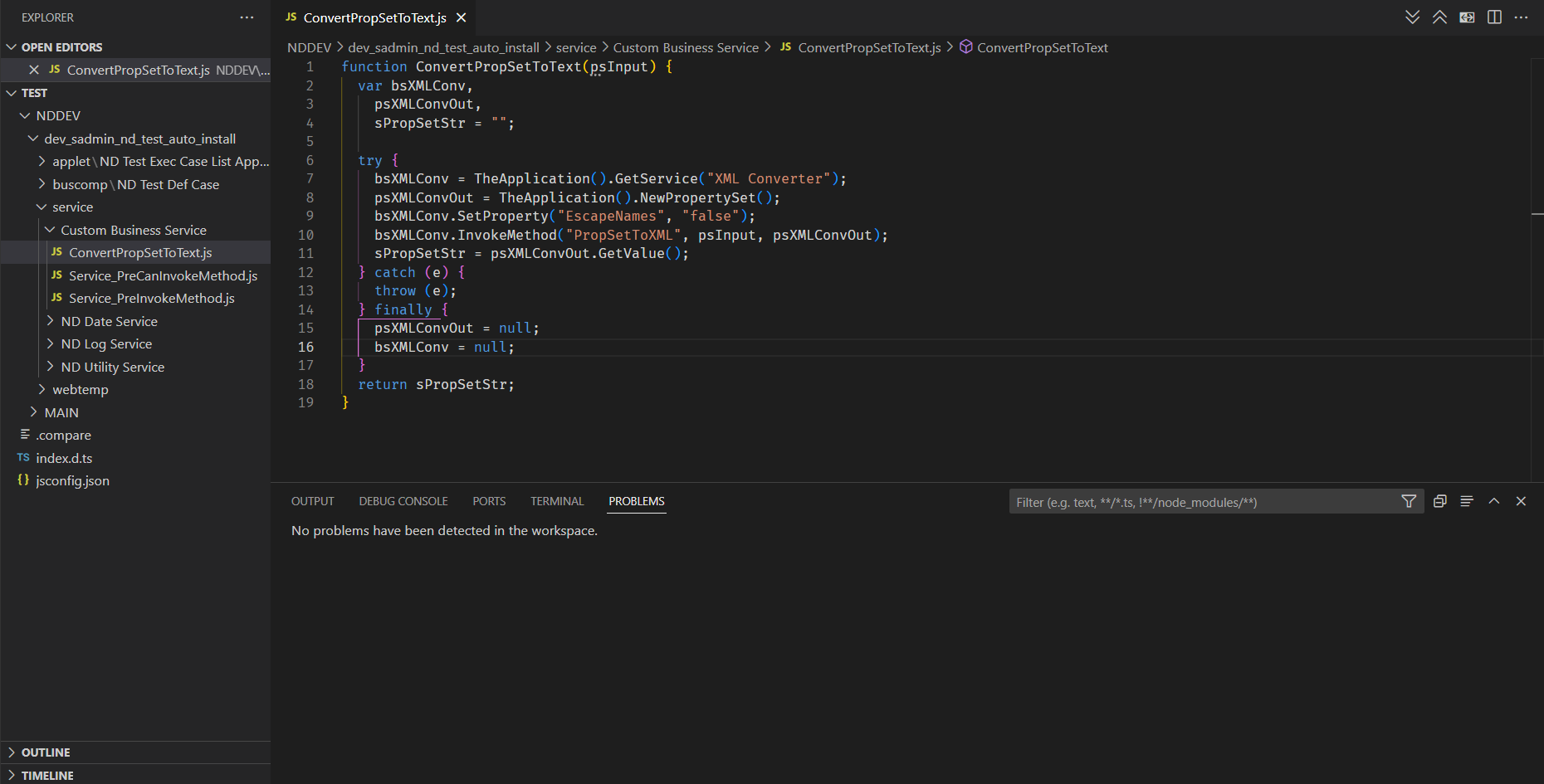Split the editor to the right
Image resolution: width=1544 pixels, height=784 pixels.
point(1494,17)
